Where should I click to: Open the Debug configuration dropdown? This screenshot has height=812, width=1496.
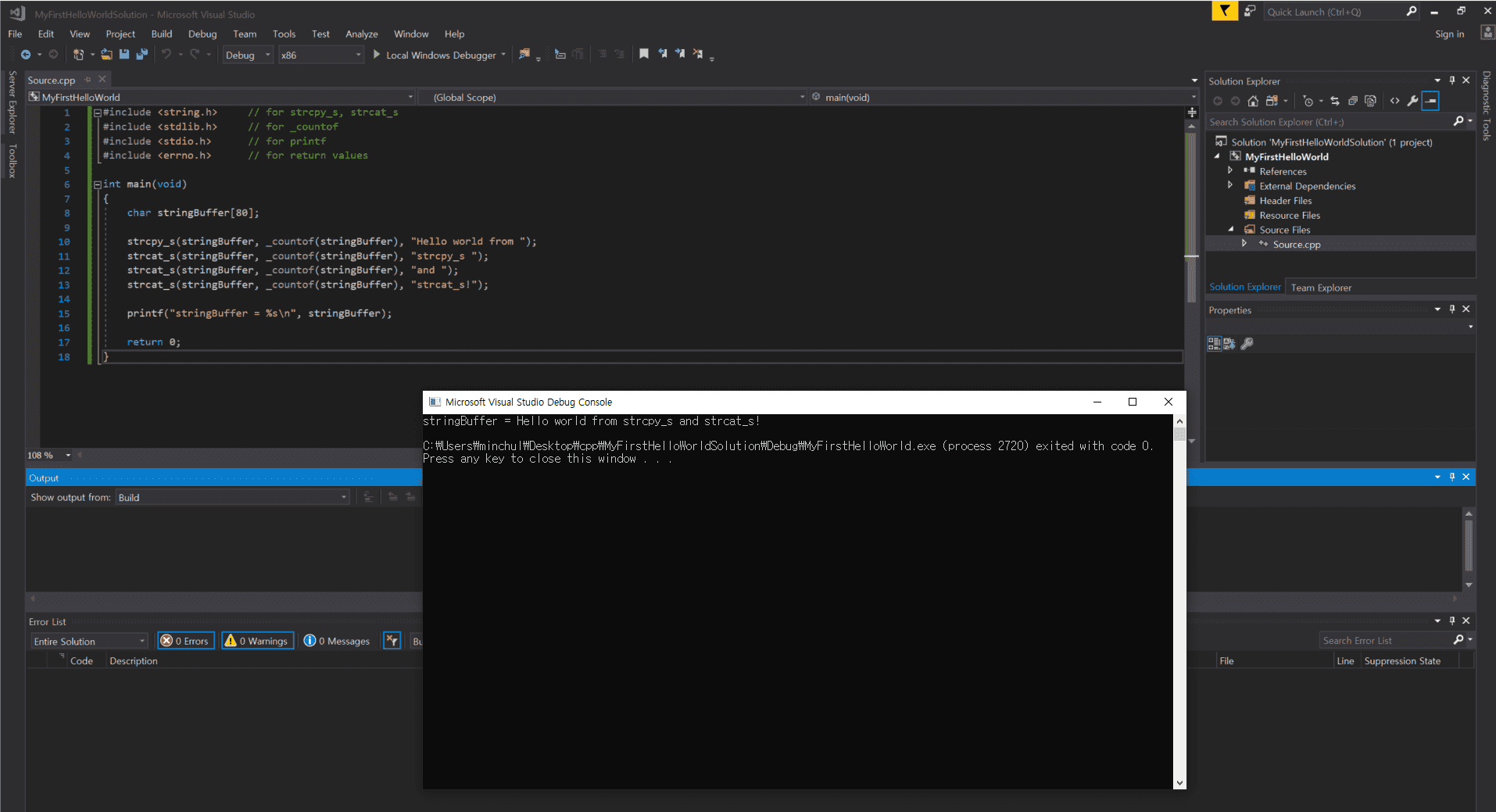click(x=248, y=55)
